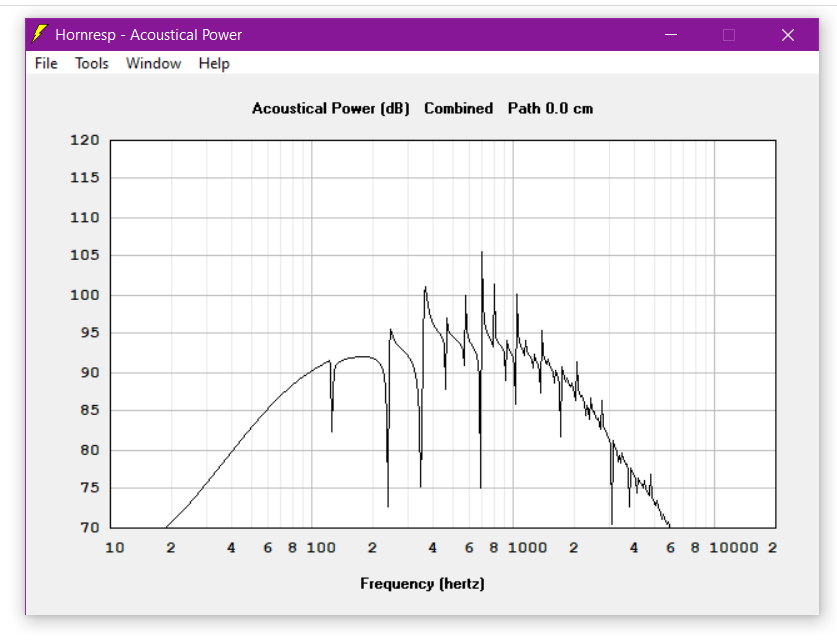The height and width of the screenshot is (642, 837).
Task: Click the tallest response peak near 105 dB
Action: 481,253
